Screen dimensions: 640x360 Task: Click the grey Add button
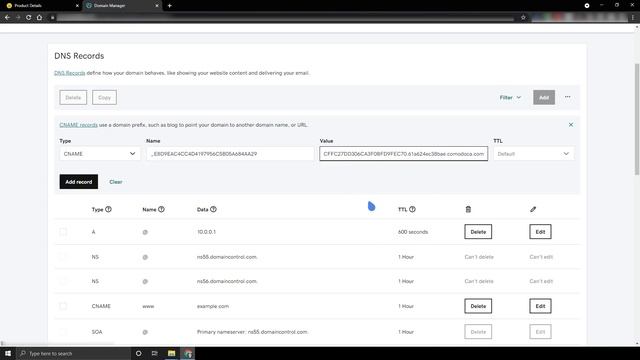[x=544, y=98]
